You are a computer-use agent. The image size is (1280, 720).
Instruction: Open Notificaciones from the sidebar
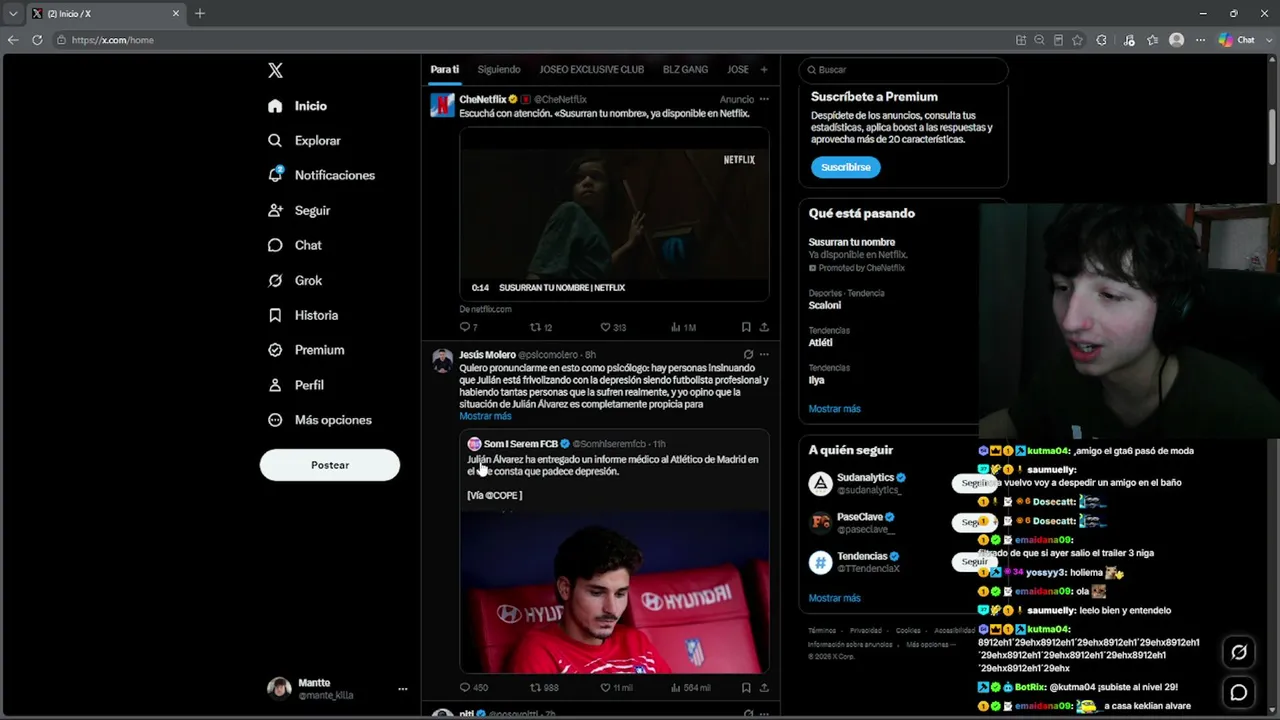tap(321, 175)
